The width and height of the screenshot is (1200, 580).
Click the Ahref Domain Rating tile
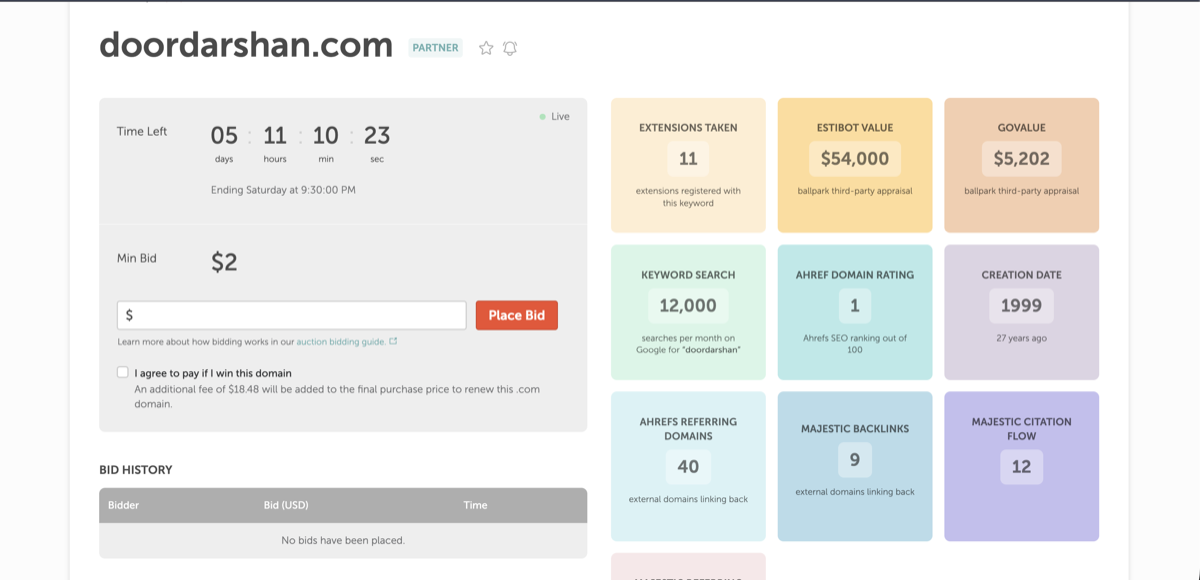[854, 312]
